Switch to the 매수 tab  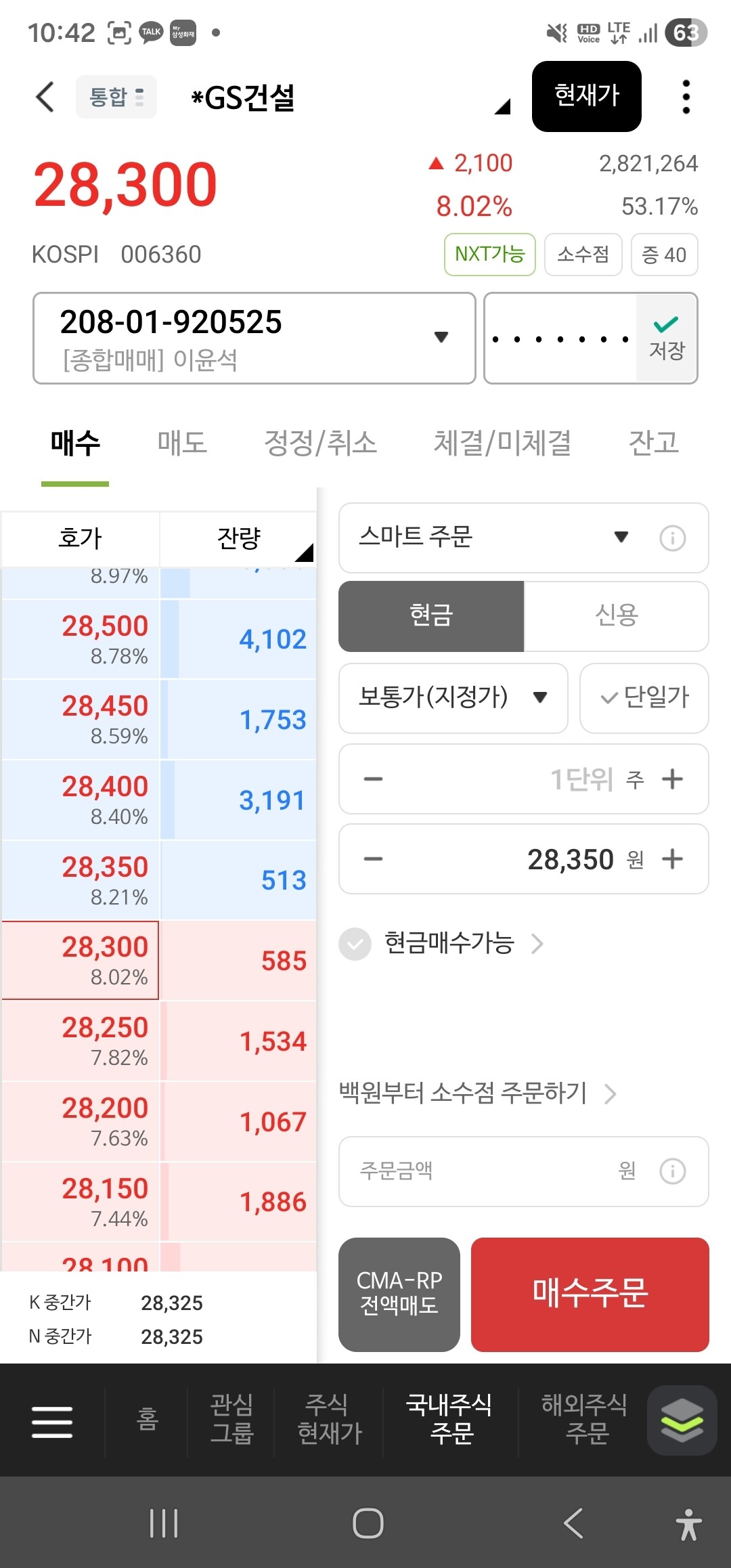(x=75, y=443)
